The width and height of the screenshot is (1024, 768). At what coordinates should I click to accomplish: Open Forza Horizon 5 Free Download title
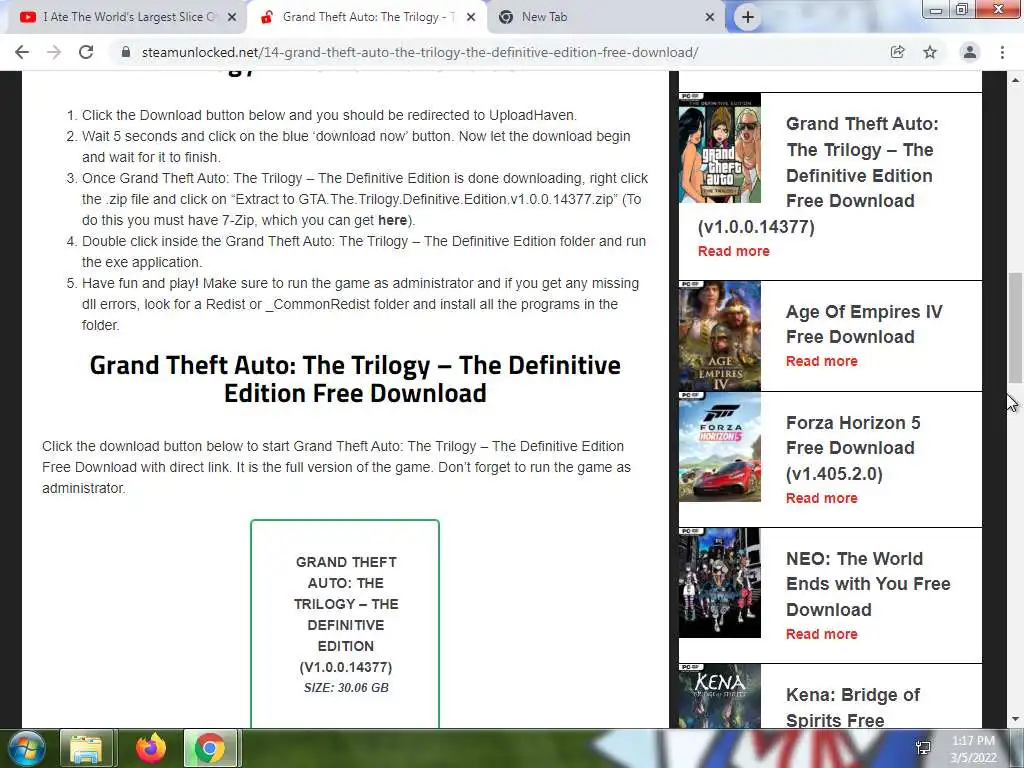[x=853, y=448]
